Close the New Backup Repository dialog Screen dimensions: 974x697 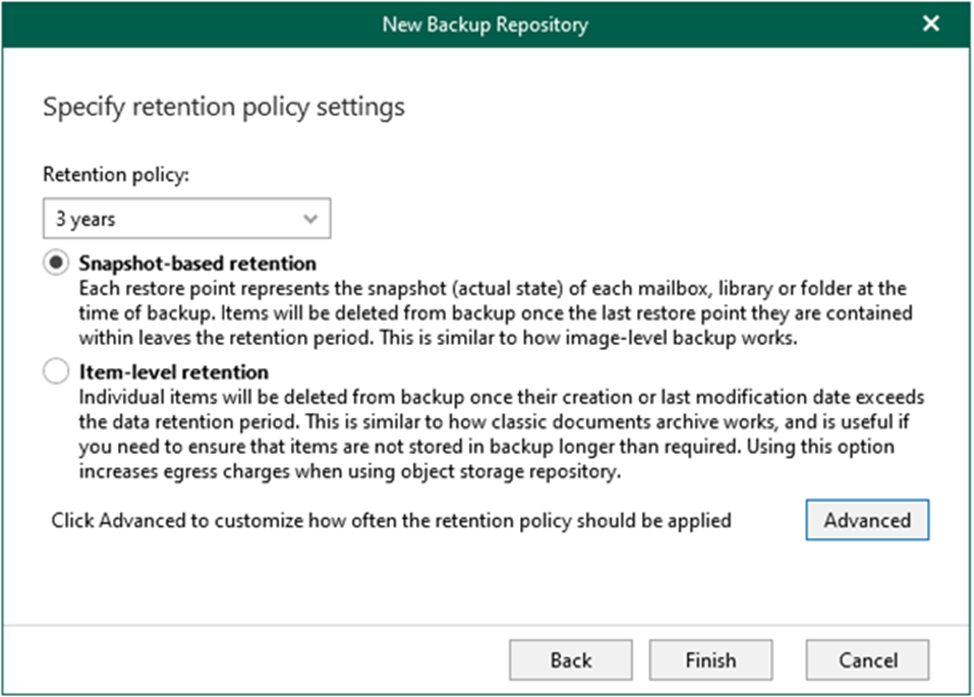click(x=931, y=24)
